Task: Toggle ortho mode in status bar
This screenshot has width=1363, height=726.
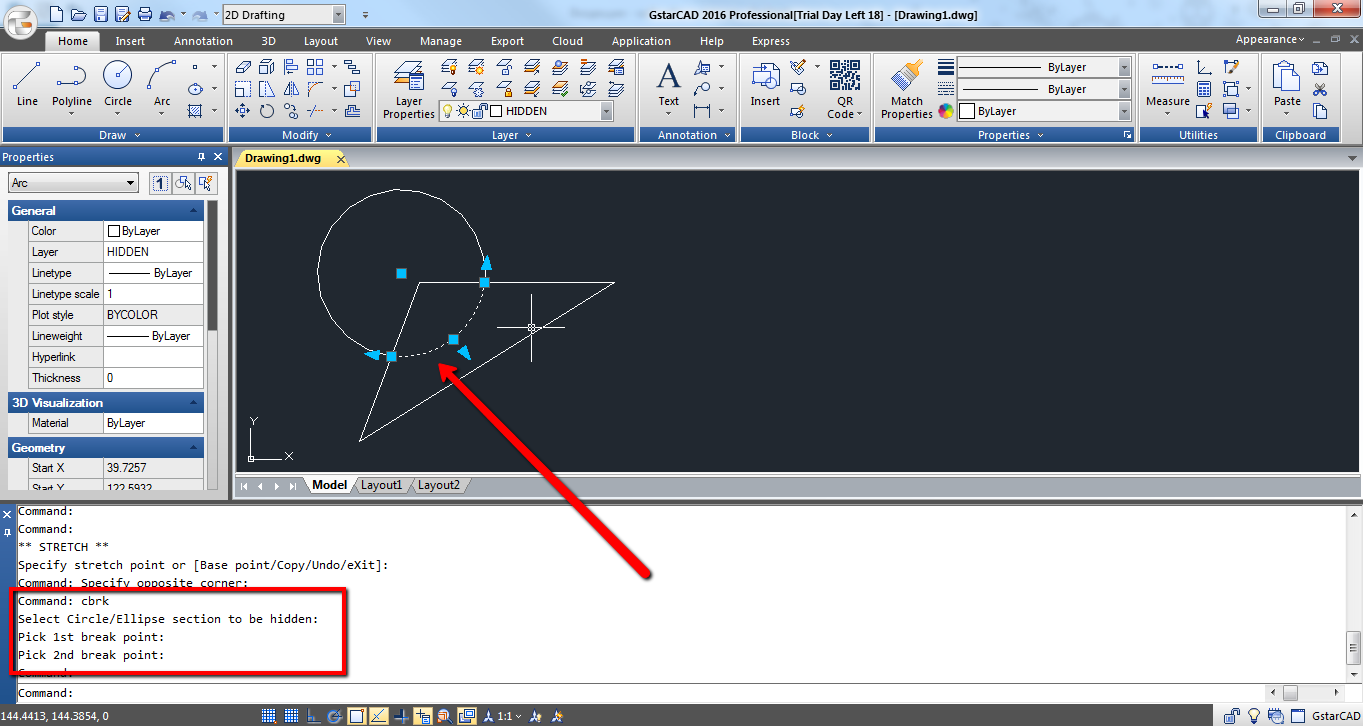Action: coord(313,716)
